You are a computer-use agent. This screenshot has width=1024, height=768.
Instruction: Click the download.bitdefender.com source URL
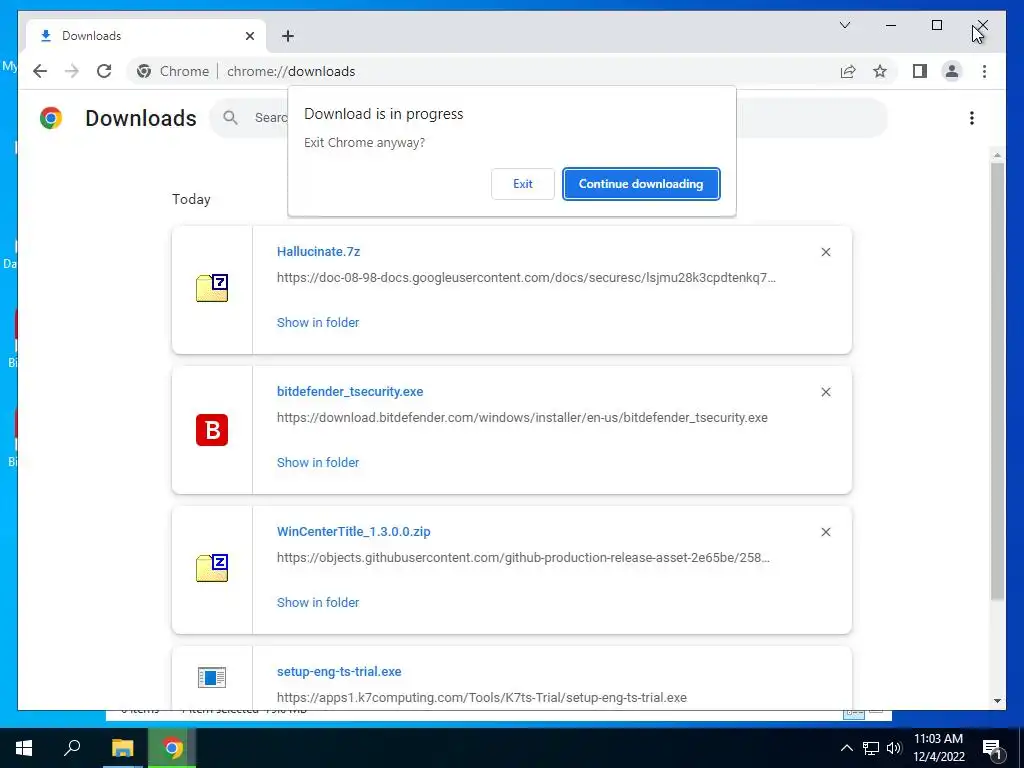click(x=522, y=417)
